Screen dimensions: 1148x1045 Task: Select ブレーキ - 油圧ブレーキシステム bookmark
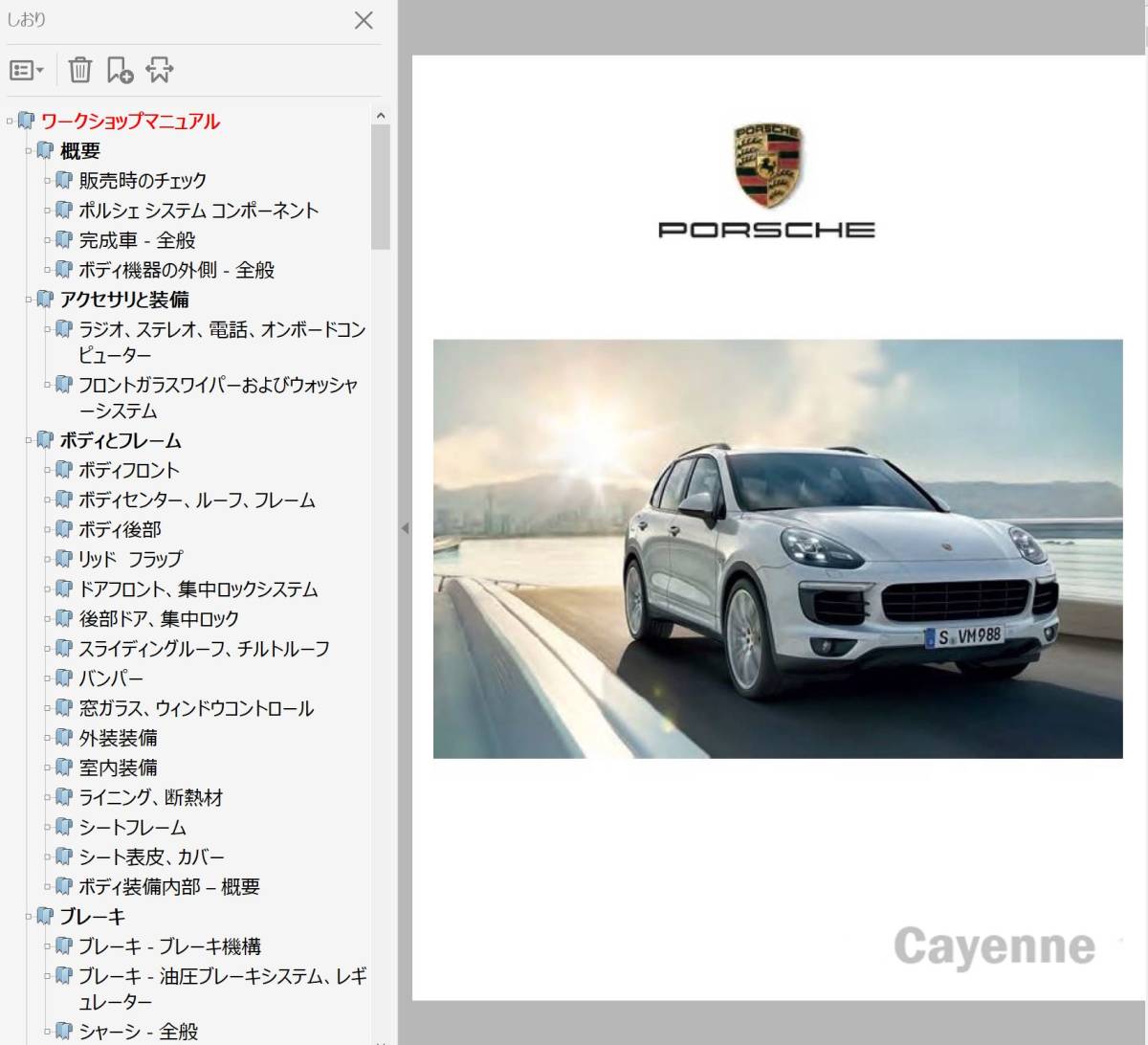click(x=222, y=988)
